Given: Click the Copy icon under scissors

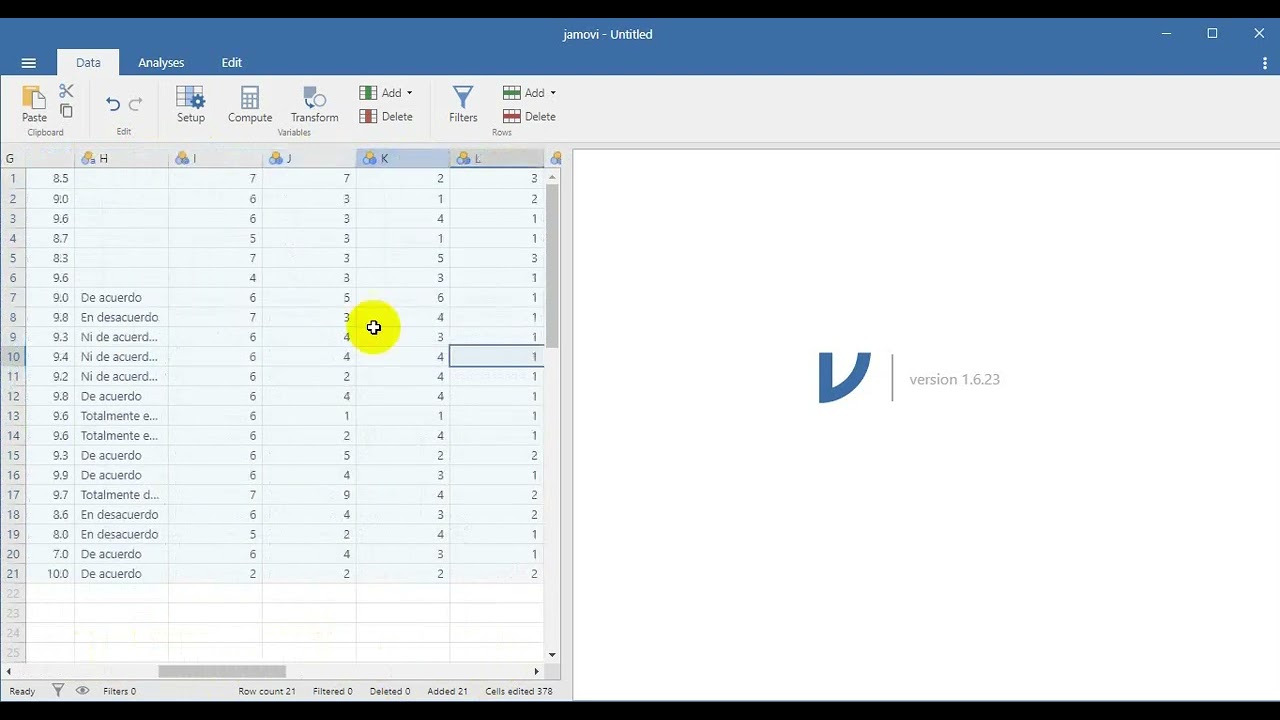Looking at the screenshot, I should pos(66,111).
